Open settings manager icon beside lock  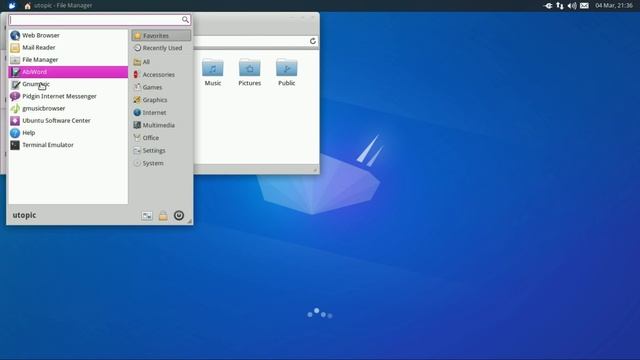tap(147, 216)
